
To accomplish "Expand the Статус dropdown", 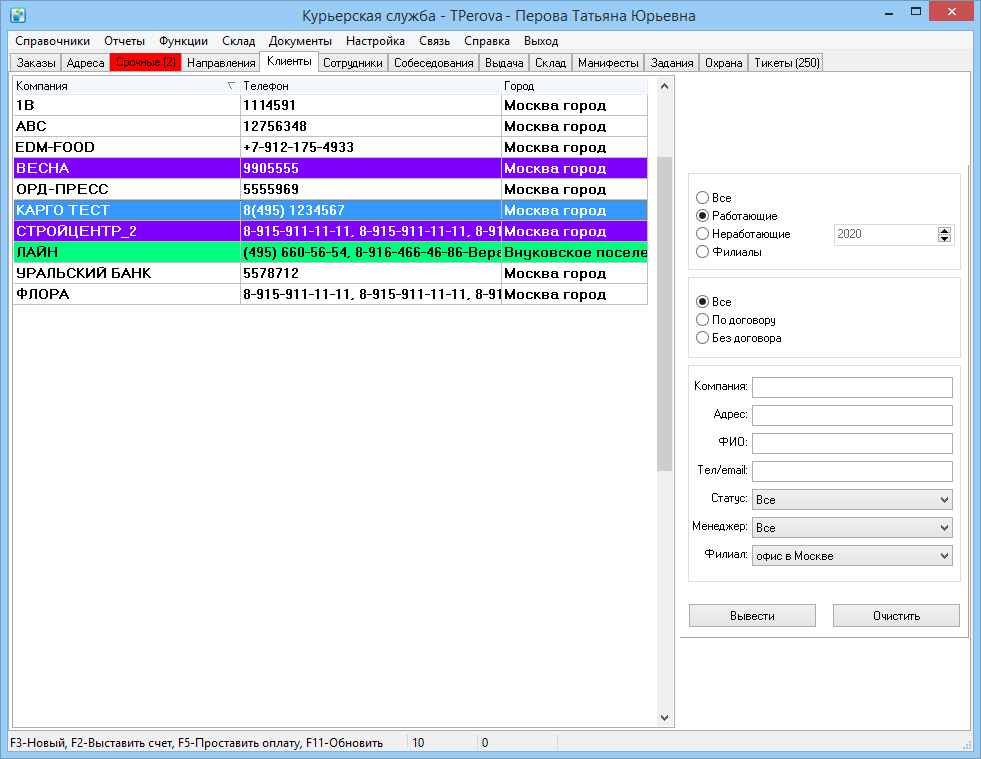I will (x=852, y=499).
